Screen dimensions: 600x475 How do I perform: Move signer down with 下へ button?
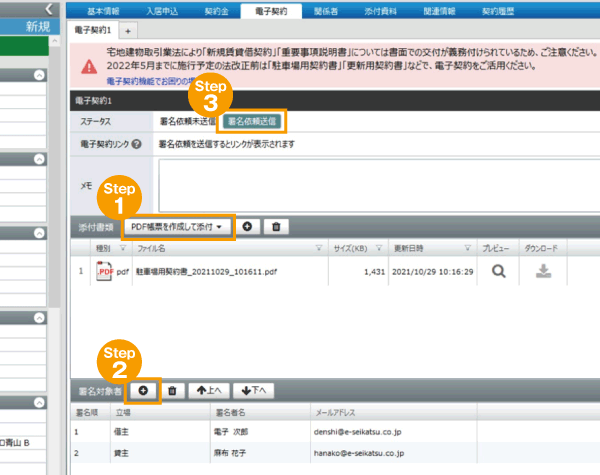click(x=253, y=390)
